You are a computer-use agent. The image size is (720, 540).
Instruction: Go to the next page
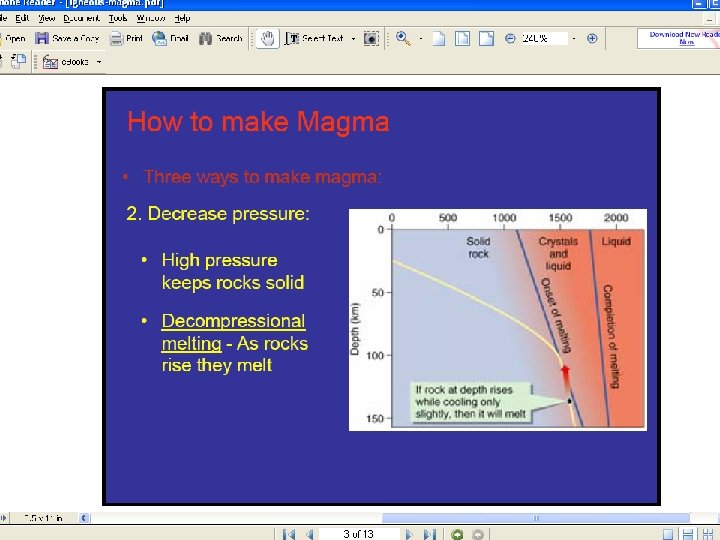point(409,534)
